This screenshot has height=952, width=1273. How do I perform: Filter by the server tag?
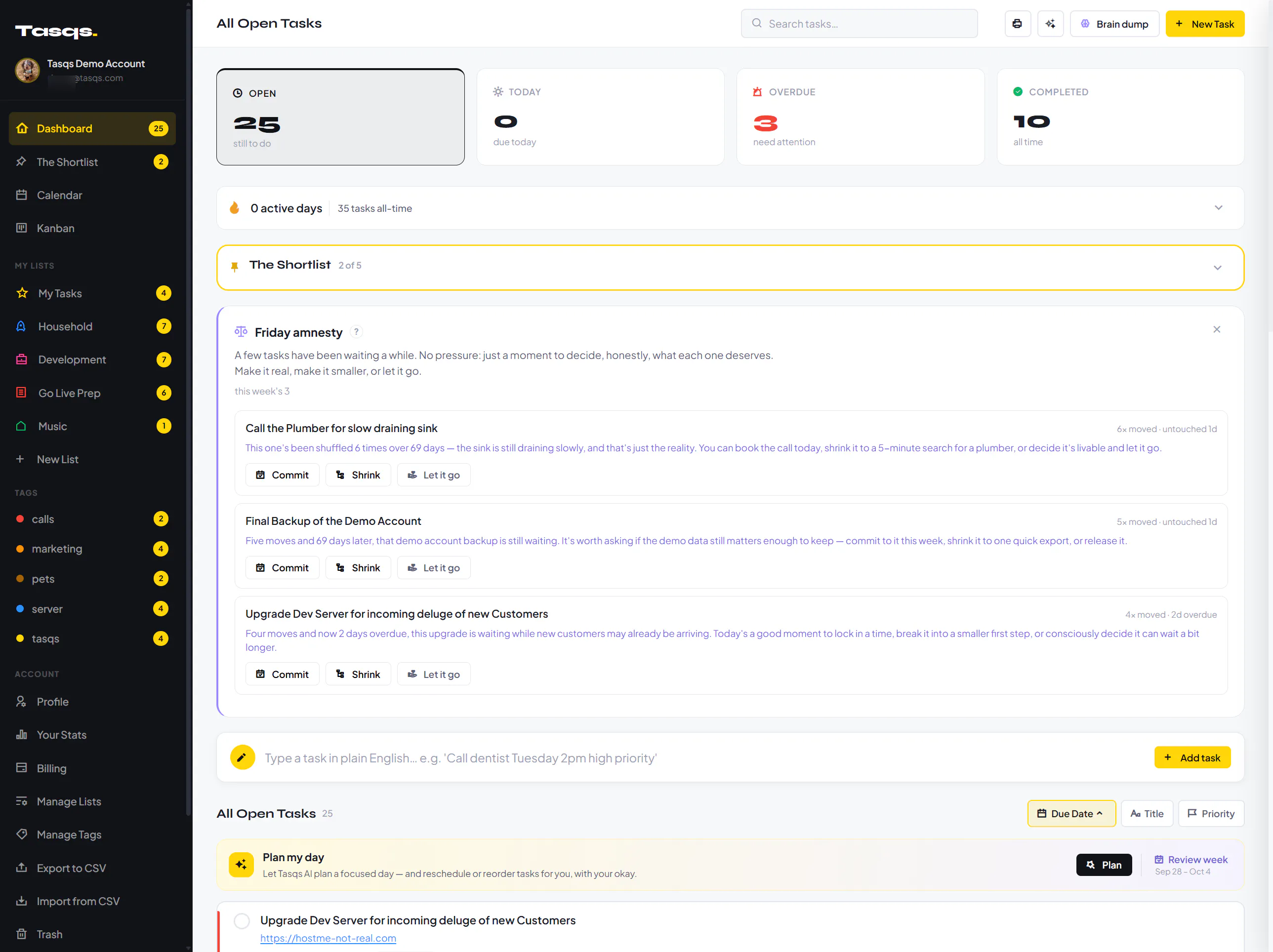pos(92,609)
